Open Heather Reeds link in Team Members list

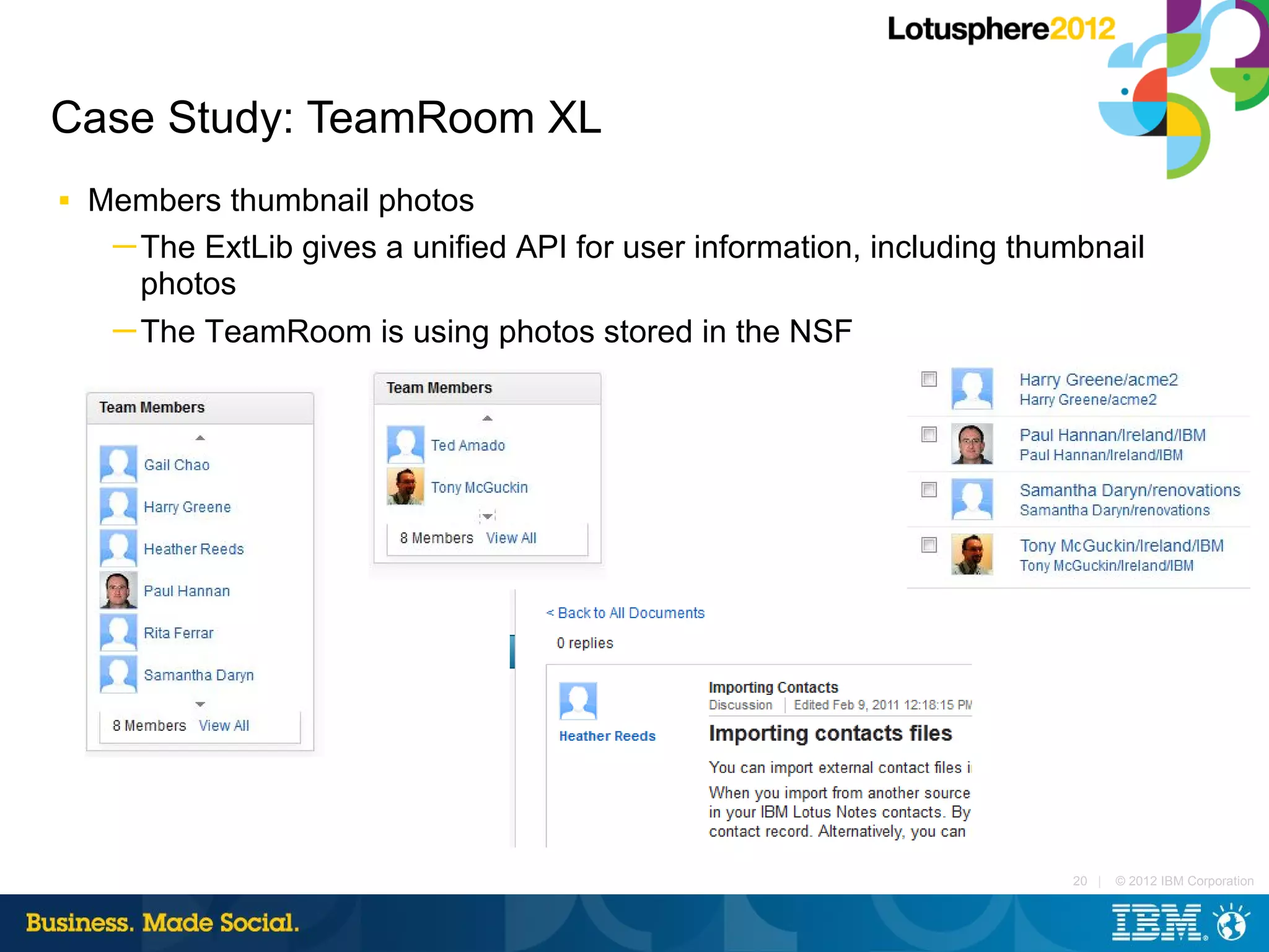[194, 549]
